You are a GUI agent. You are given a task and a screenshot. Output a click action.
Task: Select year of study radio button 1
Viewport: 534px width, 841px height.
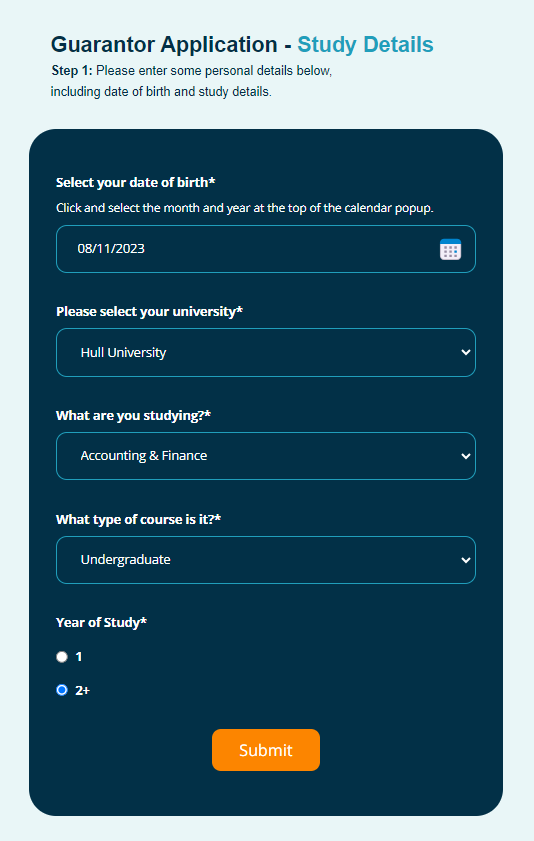[x=62, y=656]
